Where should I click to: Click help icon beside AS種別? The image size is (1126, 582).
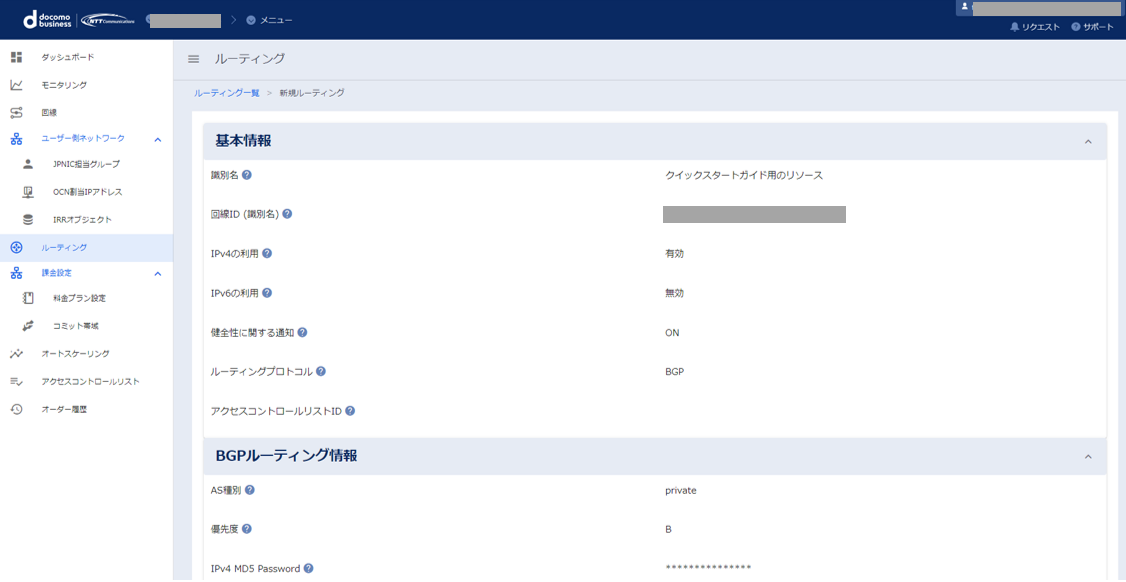250,490
